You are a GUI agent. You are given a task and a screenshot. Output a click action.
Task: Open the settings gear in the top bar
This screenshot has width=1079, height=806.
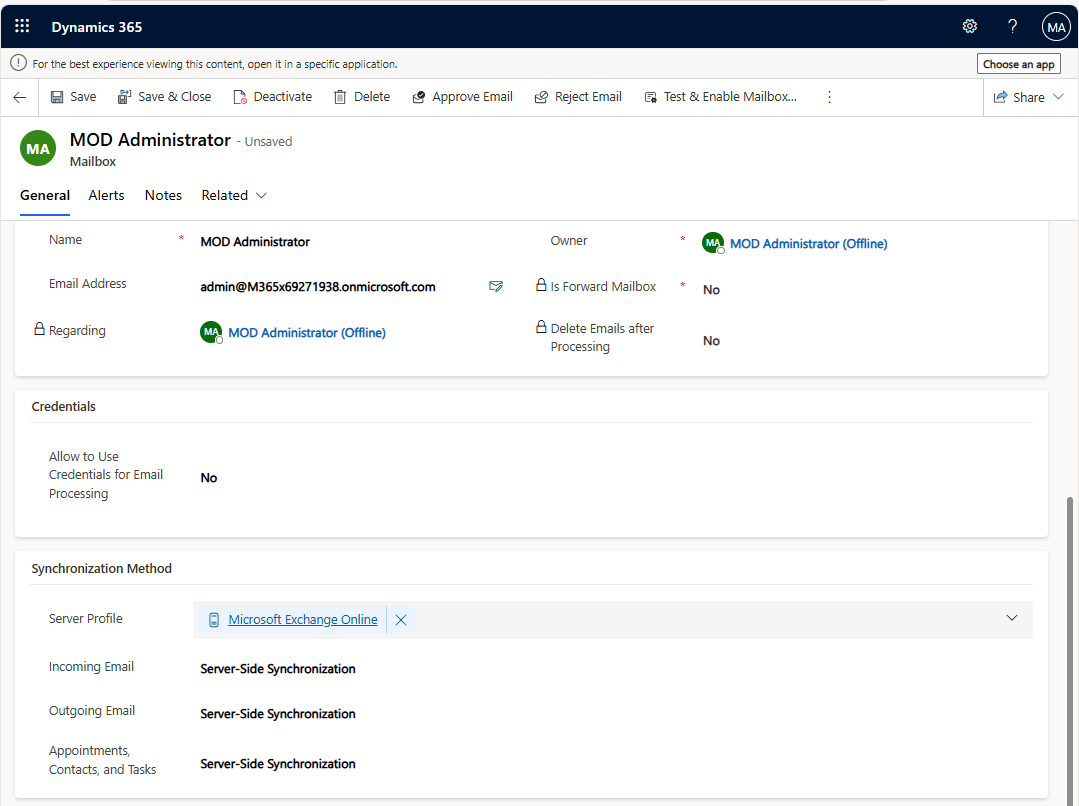pos(969,26)
